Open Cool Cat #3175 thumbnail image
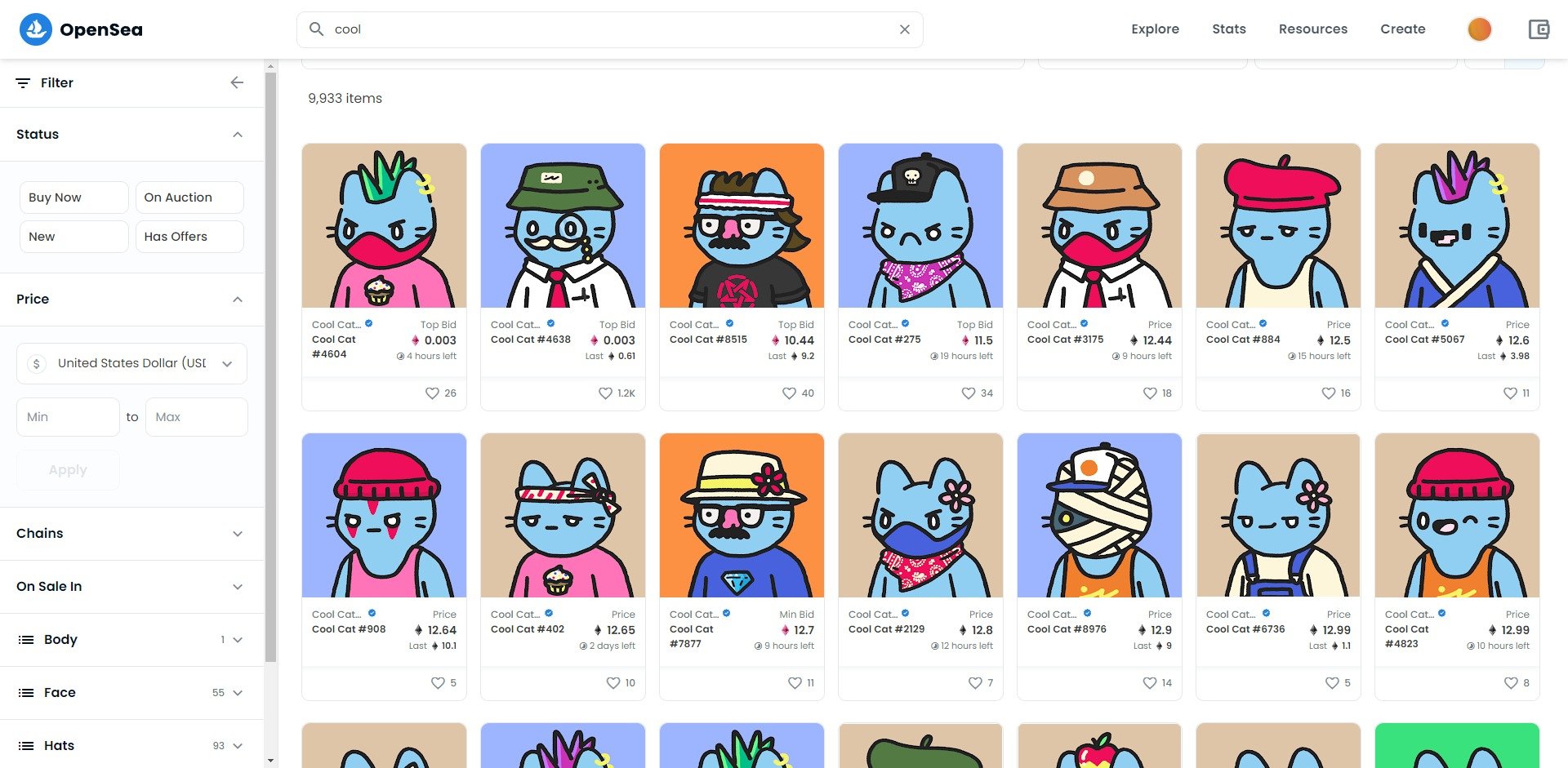 click(x=1099, y=226)
